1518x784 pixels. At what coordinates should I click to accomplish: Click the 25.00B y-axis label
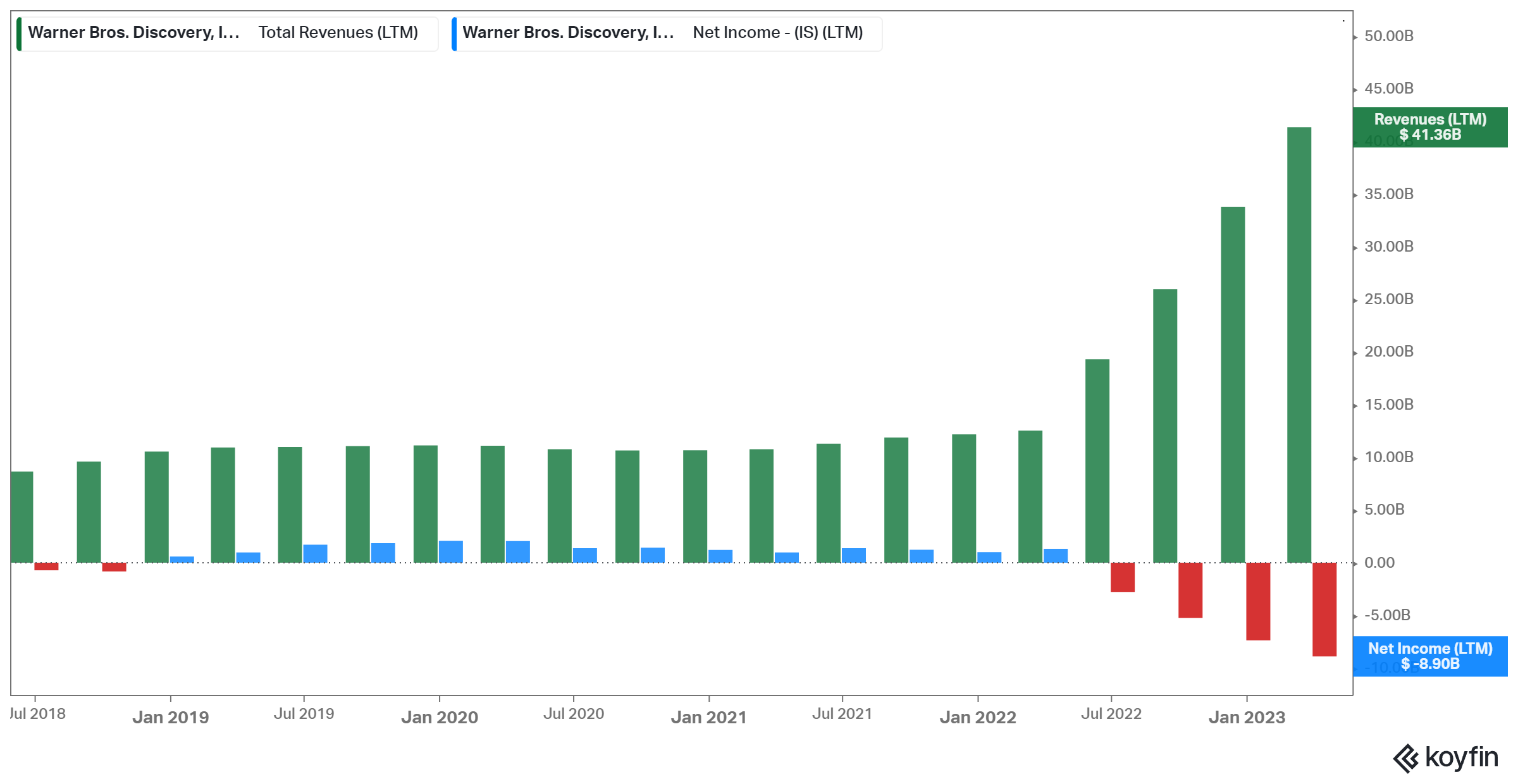1388,299
